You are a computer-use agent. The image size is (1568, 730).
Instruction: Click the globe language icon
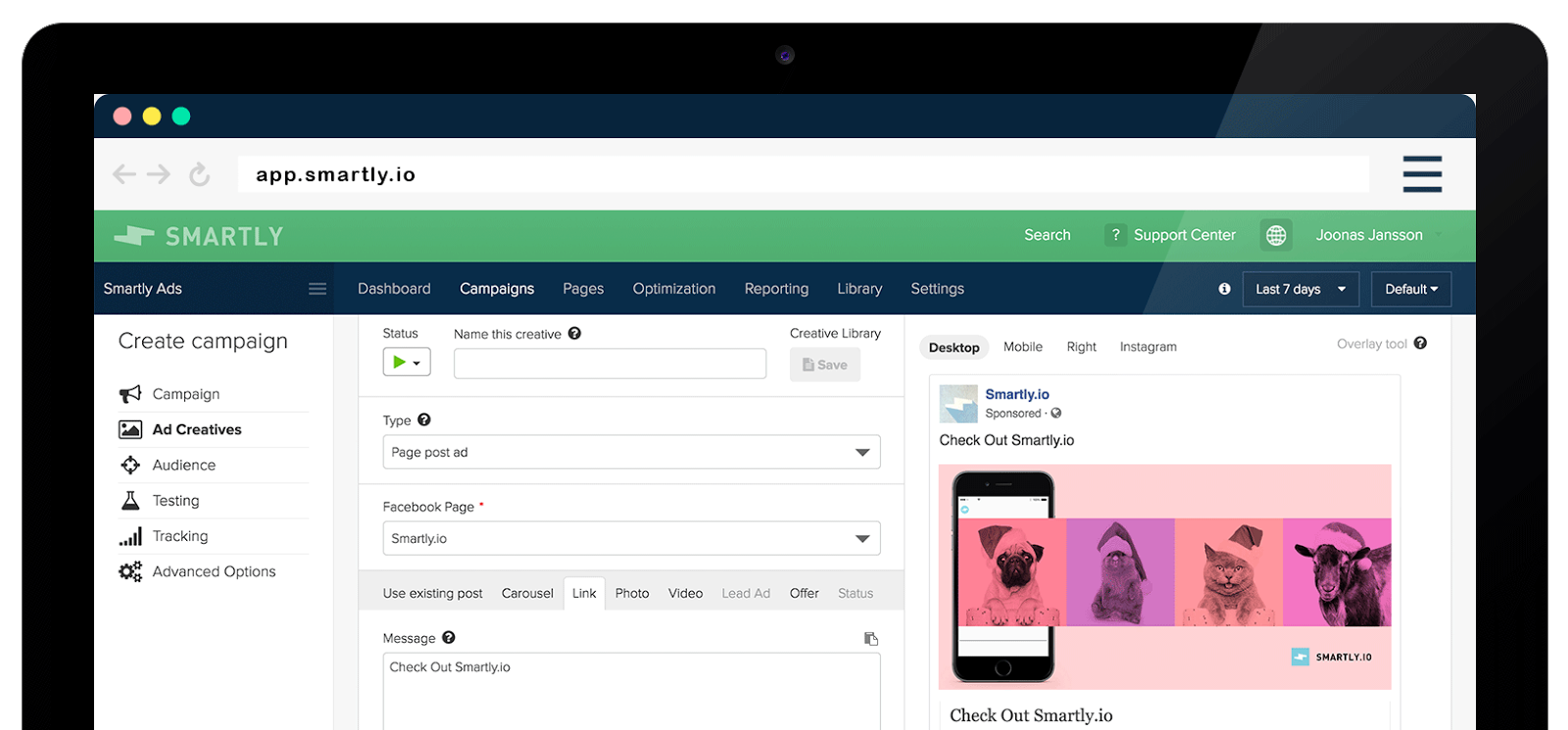click(1276, 235)
